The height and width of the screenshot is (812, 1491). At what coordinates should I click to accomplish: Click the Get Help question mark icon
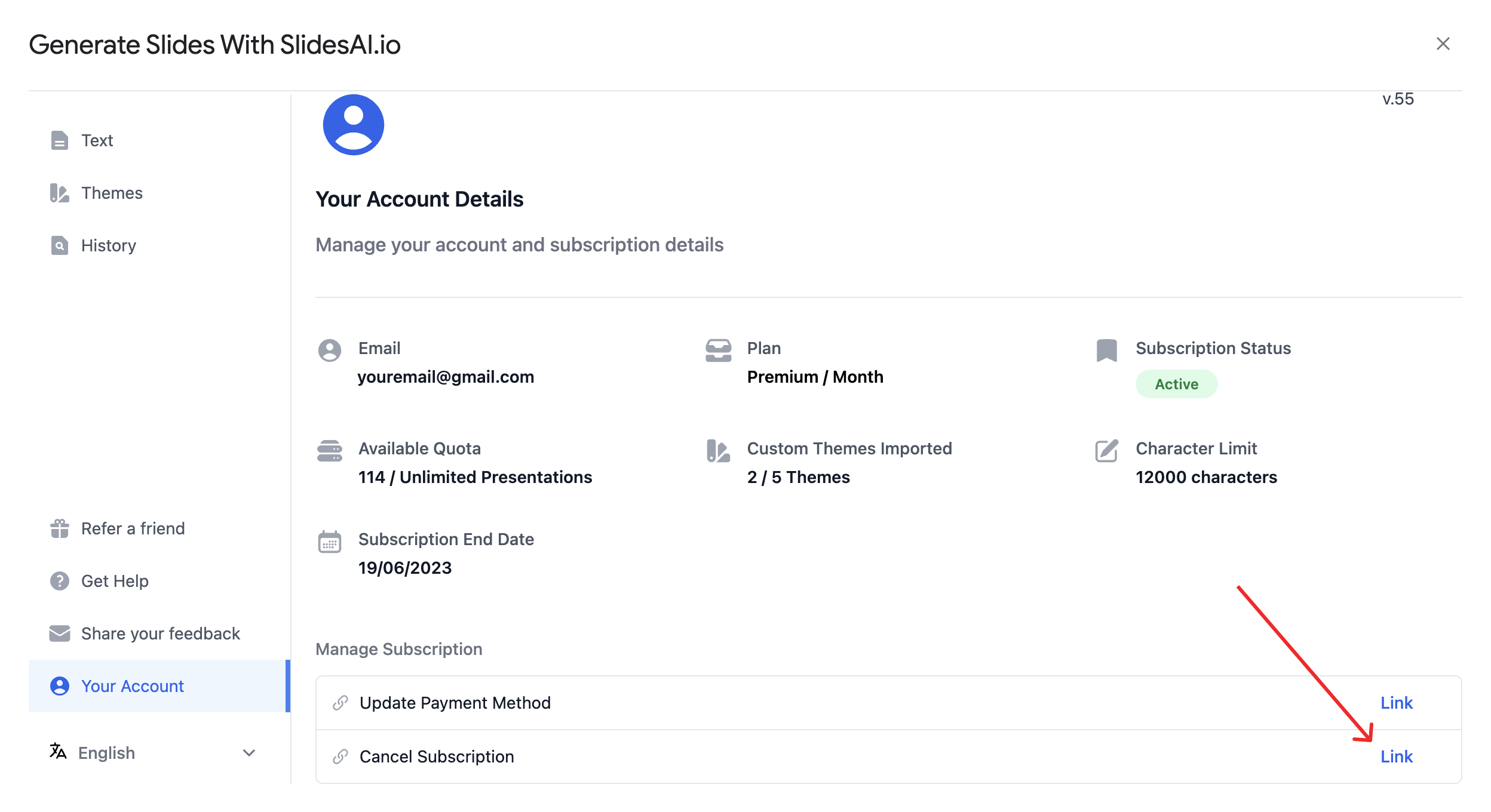point(59,581)
